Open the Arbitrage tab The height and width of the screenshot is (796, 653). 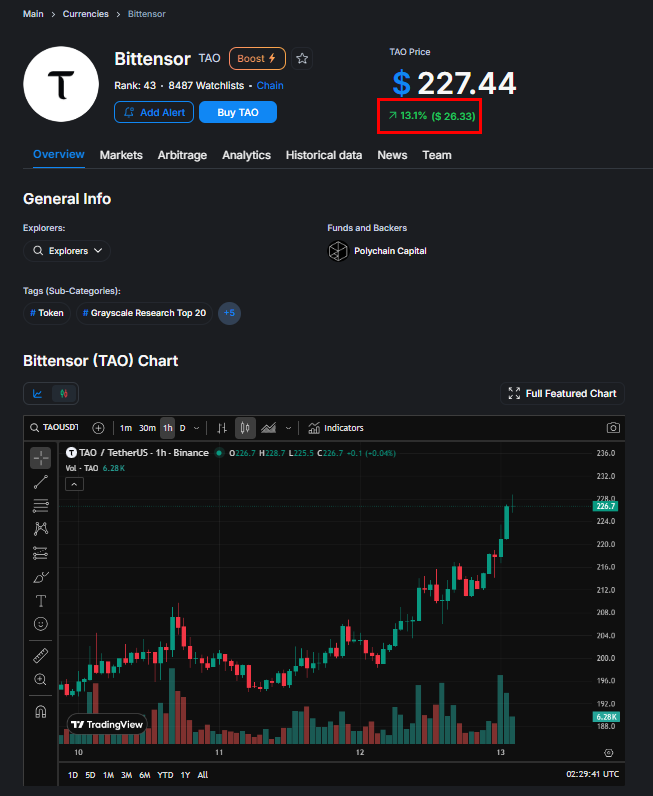tap(182, 155)
